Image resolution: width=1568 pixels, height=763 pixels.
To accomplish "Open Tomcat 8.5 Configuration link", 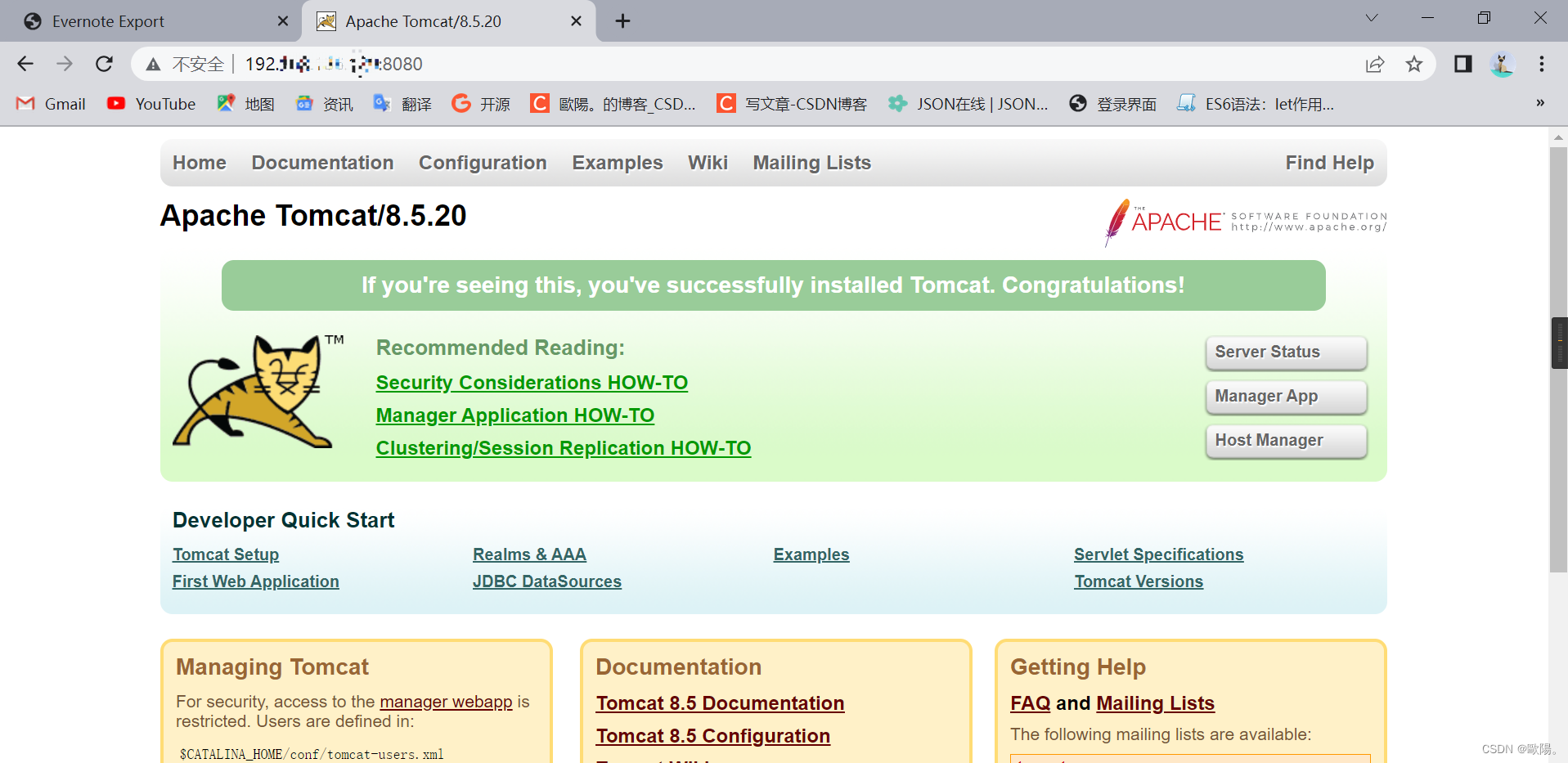I will pos(712,736).
